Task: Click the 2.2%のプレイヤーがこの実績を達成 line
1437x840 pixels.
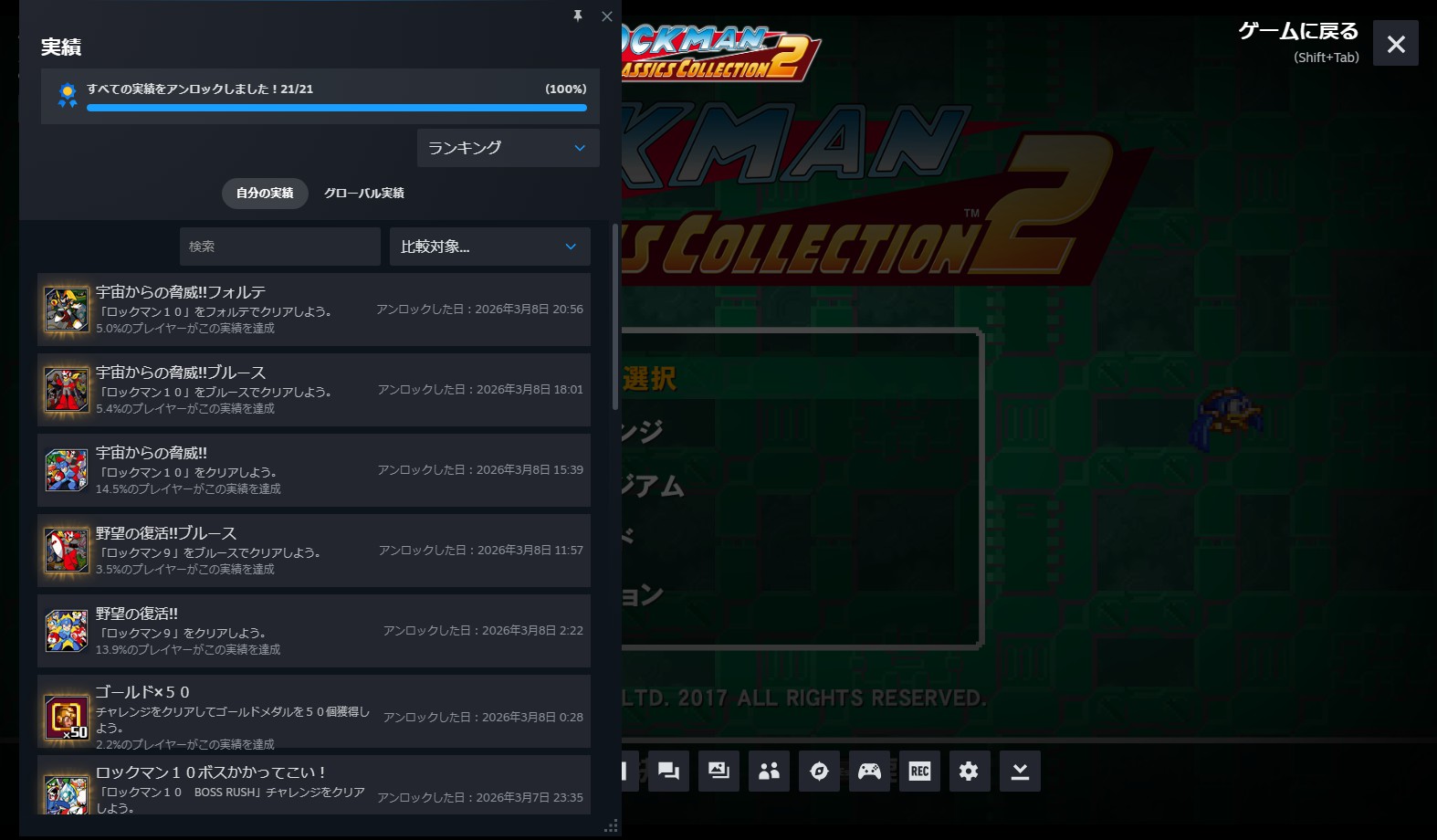Action: (185, 744)
